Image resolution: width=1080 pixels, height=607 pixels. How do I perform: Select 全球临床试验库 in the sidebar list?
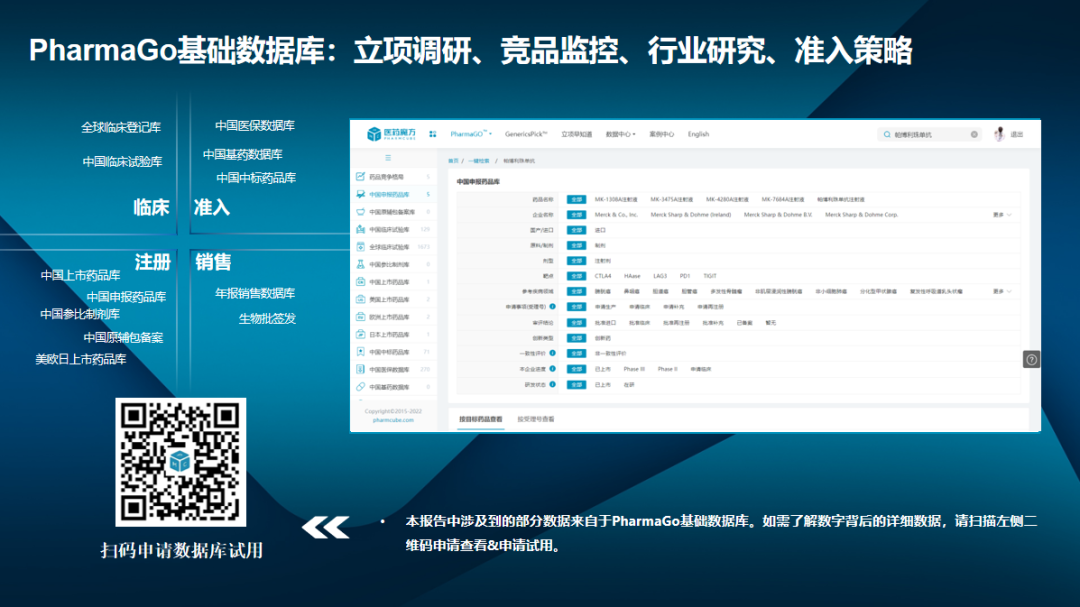pos(395,247)
